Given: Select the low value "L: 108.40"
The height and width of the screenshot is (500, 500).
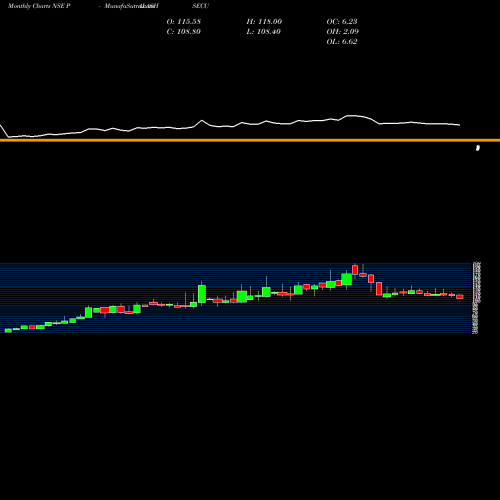Looking at the screenshot, I should click(x=264, y=31).
